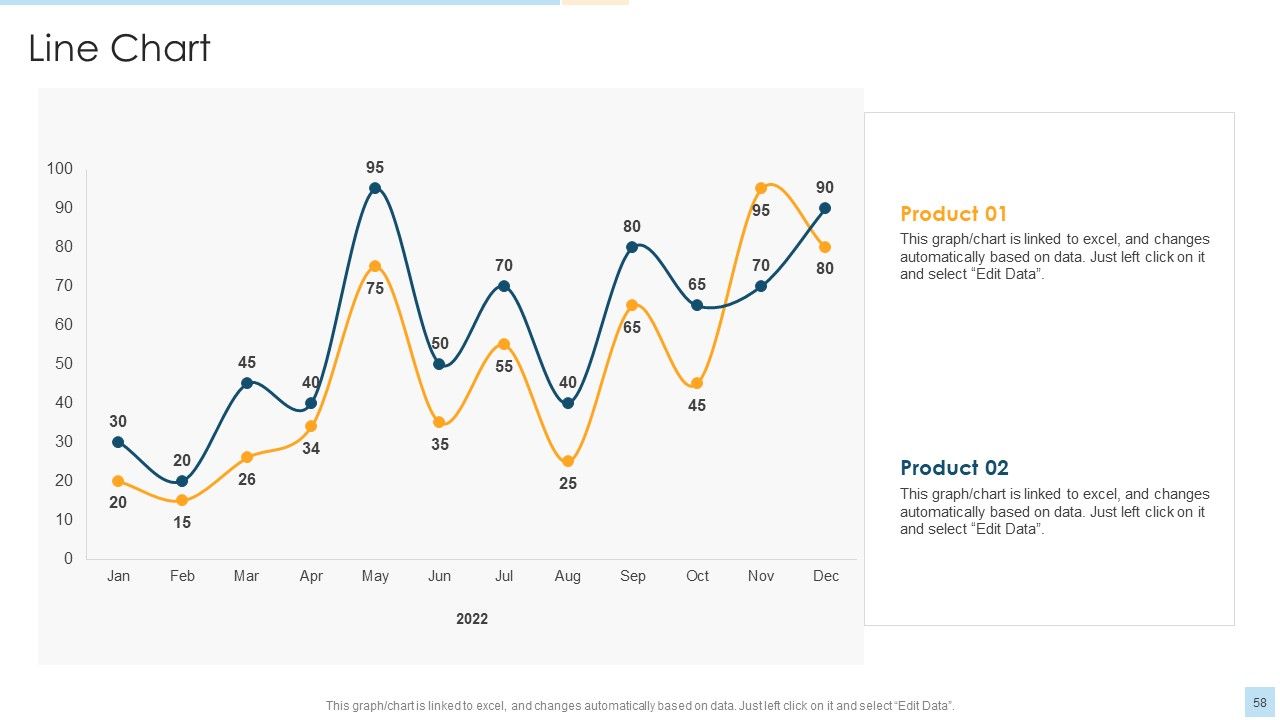This screenshot has height=720, width=1280.
Task: Select the May data point labeled 95
Action: 375,188
